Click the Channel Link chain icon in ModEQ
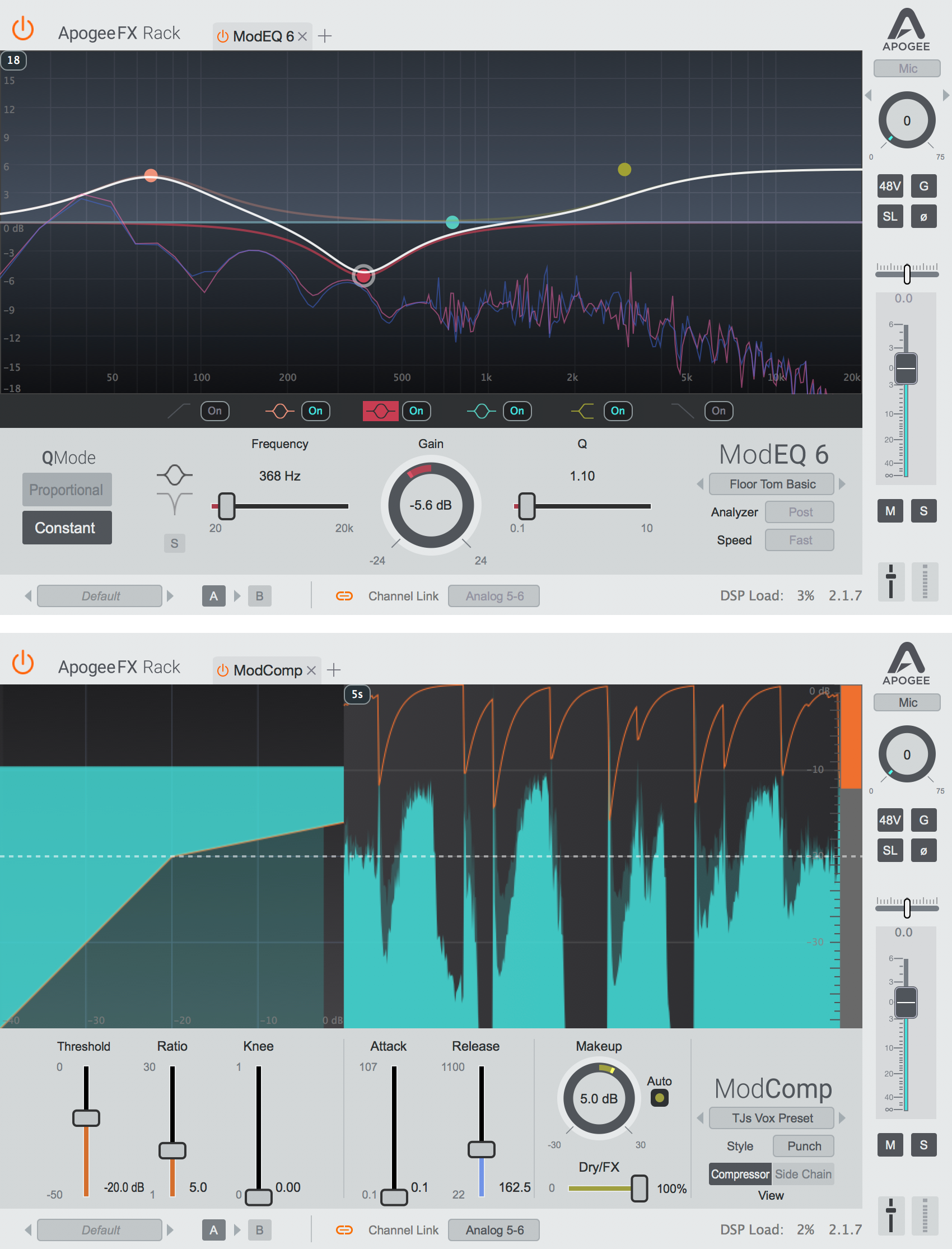This screenshot has height=1249, width=952. 344,595
